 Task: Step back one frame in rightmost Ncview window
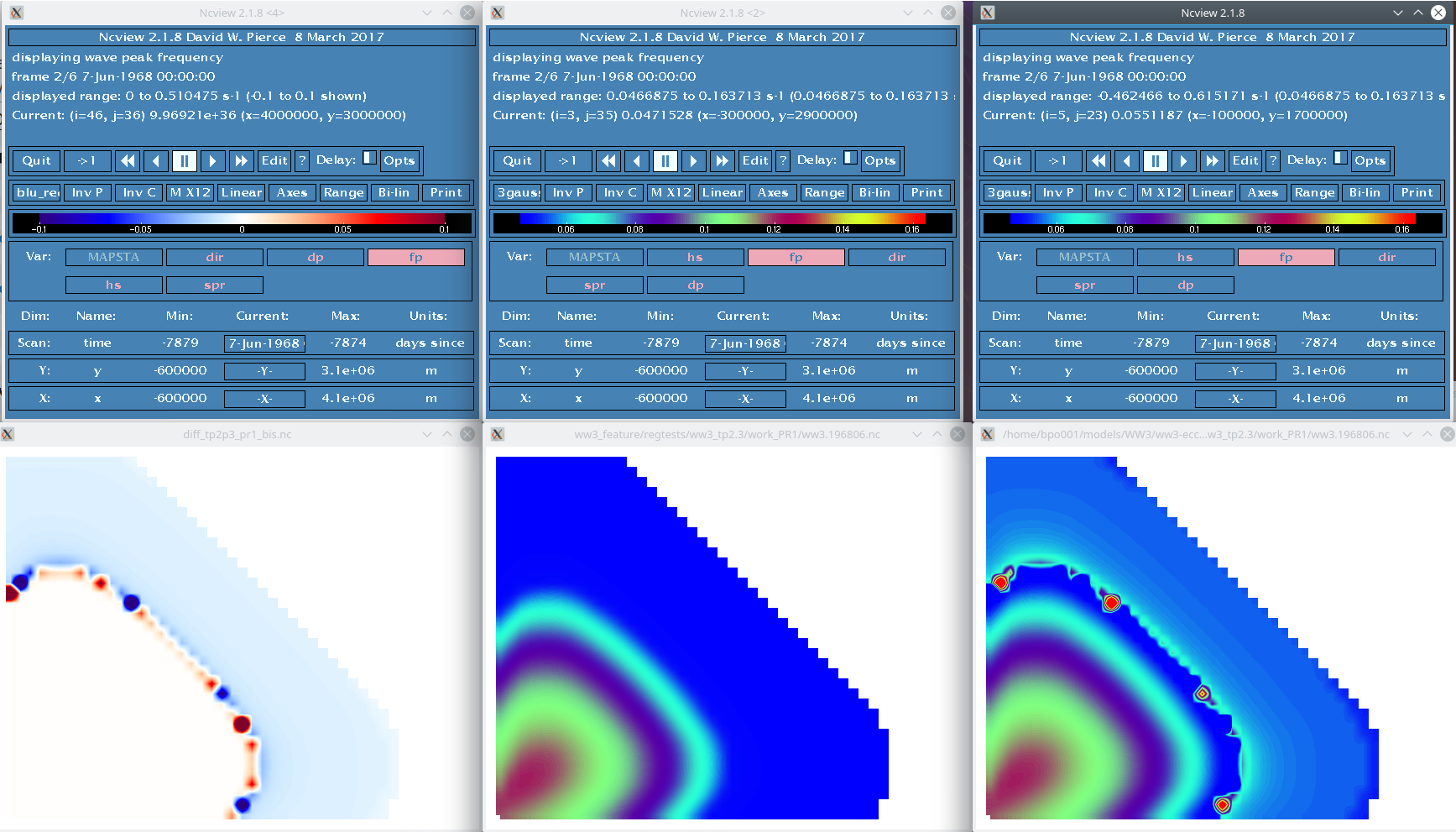(1127, 160)
